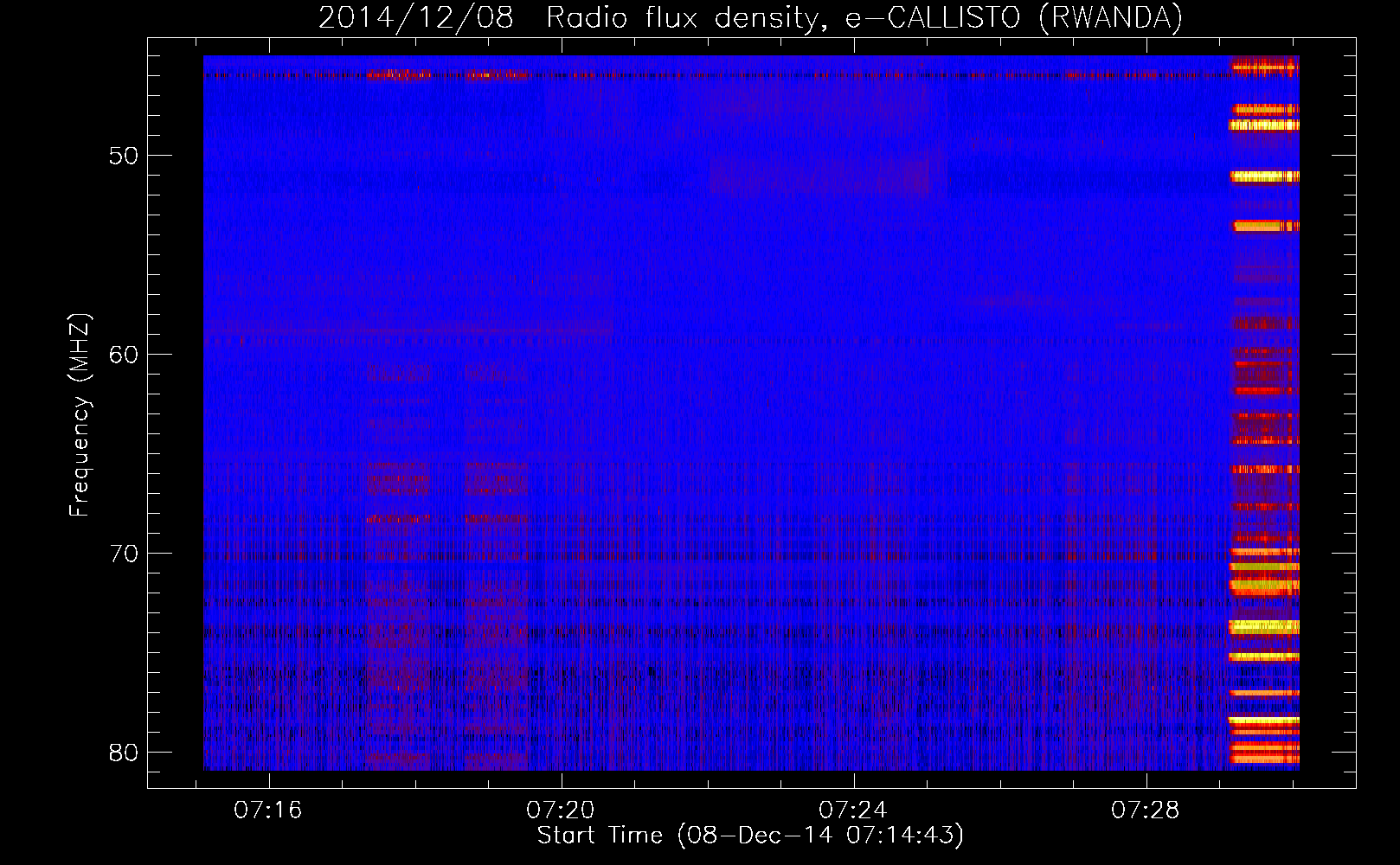Viewport: 1400px width, 865px height.
Task: Click the 50 MHz frequency tick label
Action: [x=124, y=156]
